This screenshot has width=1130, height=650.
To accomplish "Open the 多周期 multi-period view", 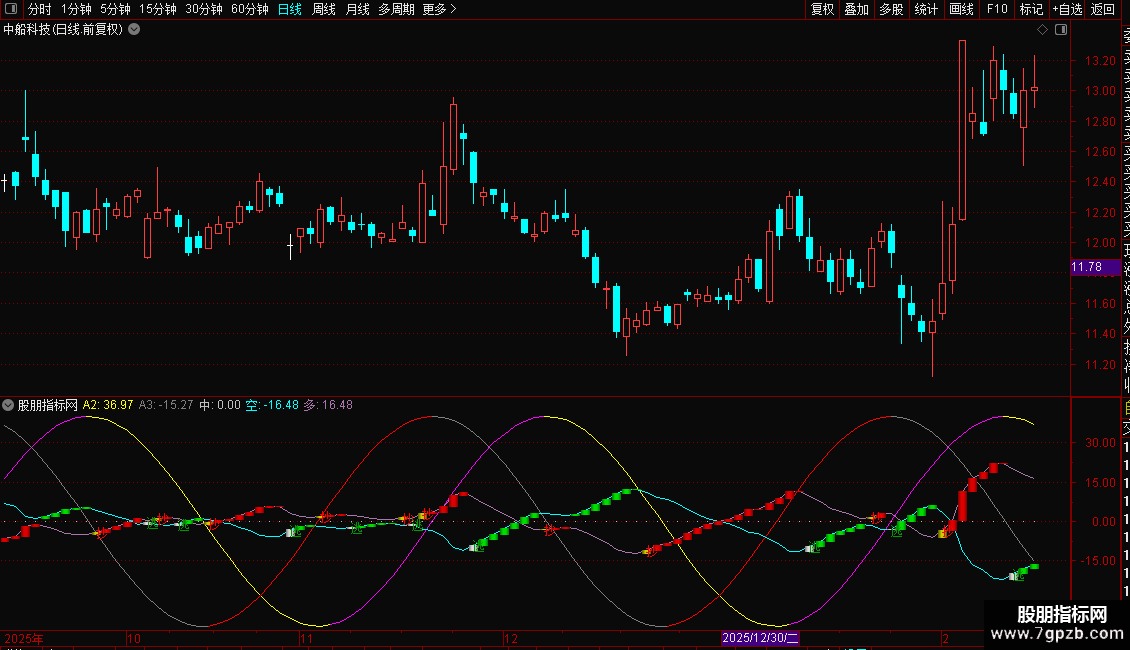I will [396, 9].
